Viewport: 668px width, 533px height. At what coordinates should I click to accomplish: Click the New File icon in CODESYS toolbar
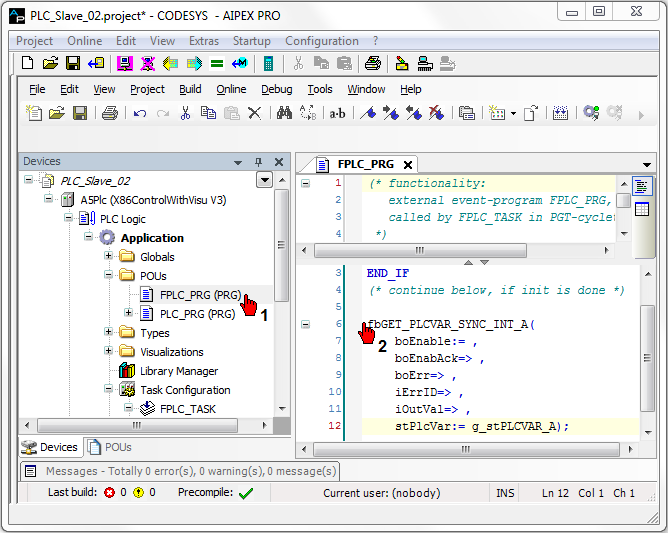click(x=34, y=113)
